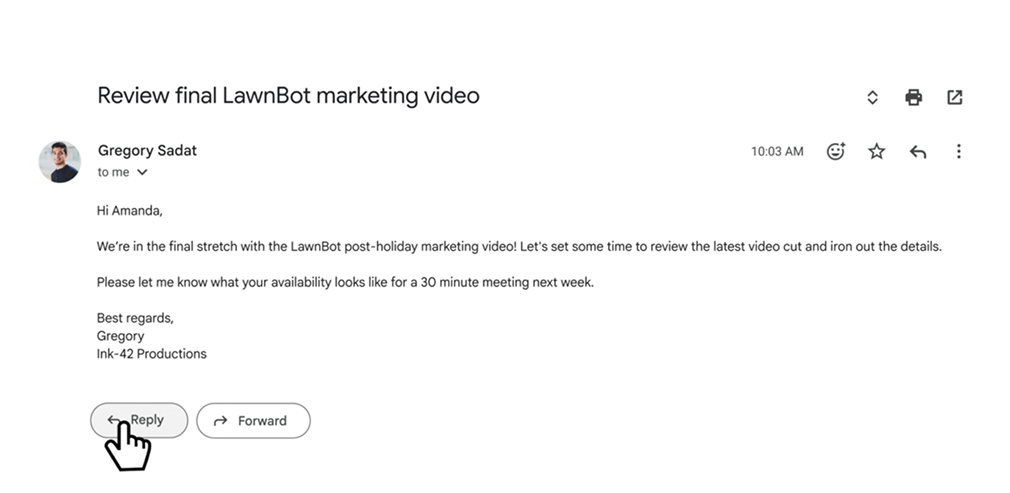The image size is (1010, 493).
Task: Click the paragraph starting "We're in the final stretch"
Action: (519, 246)
